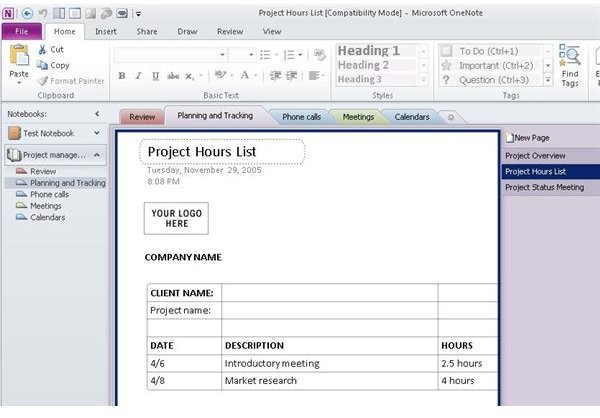The height and width of the screenshot is (418, 600).
Task: Collapse the Notebooks navigation pane
Action: [97, 114]
